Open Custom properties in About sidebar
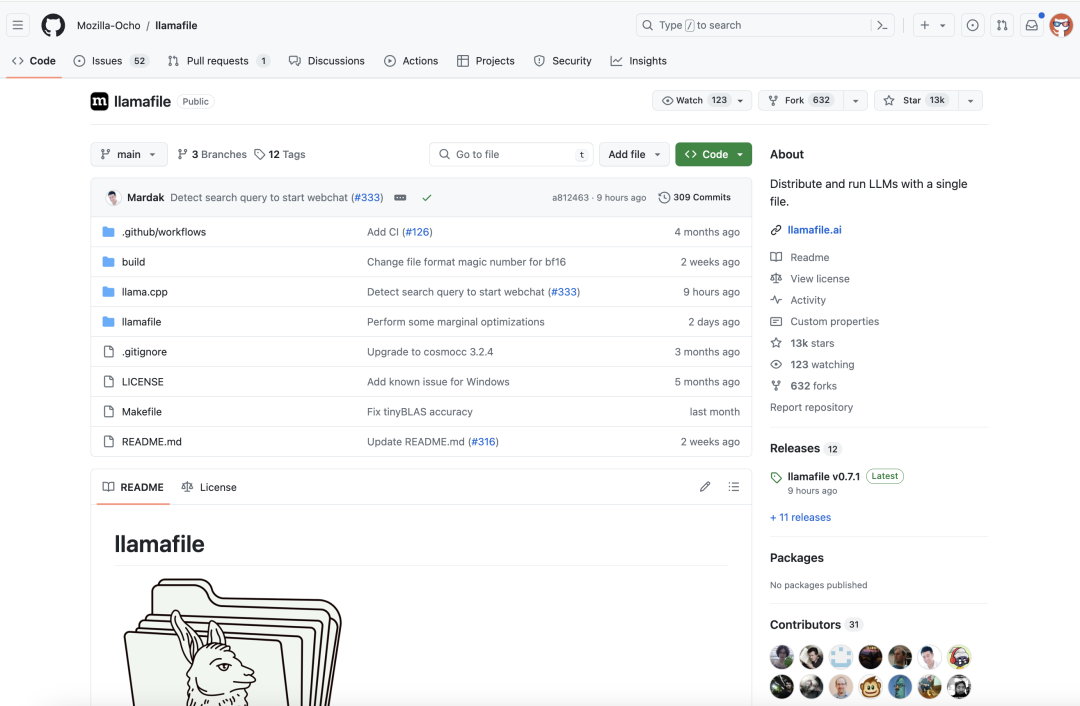The width and height of the screenshot is (1080, 706). click(x=834, y=321)
